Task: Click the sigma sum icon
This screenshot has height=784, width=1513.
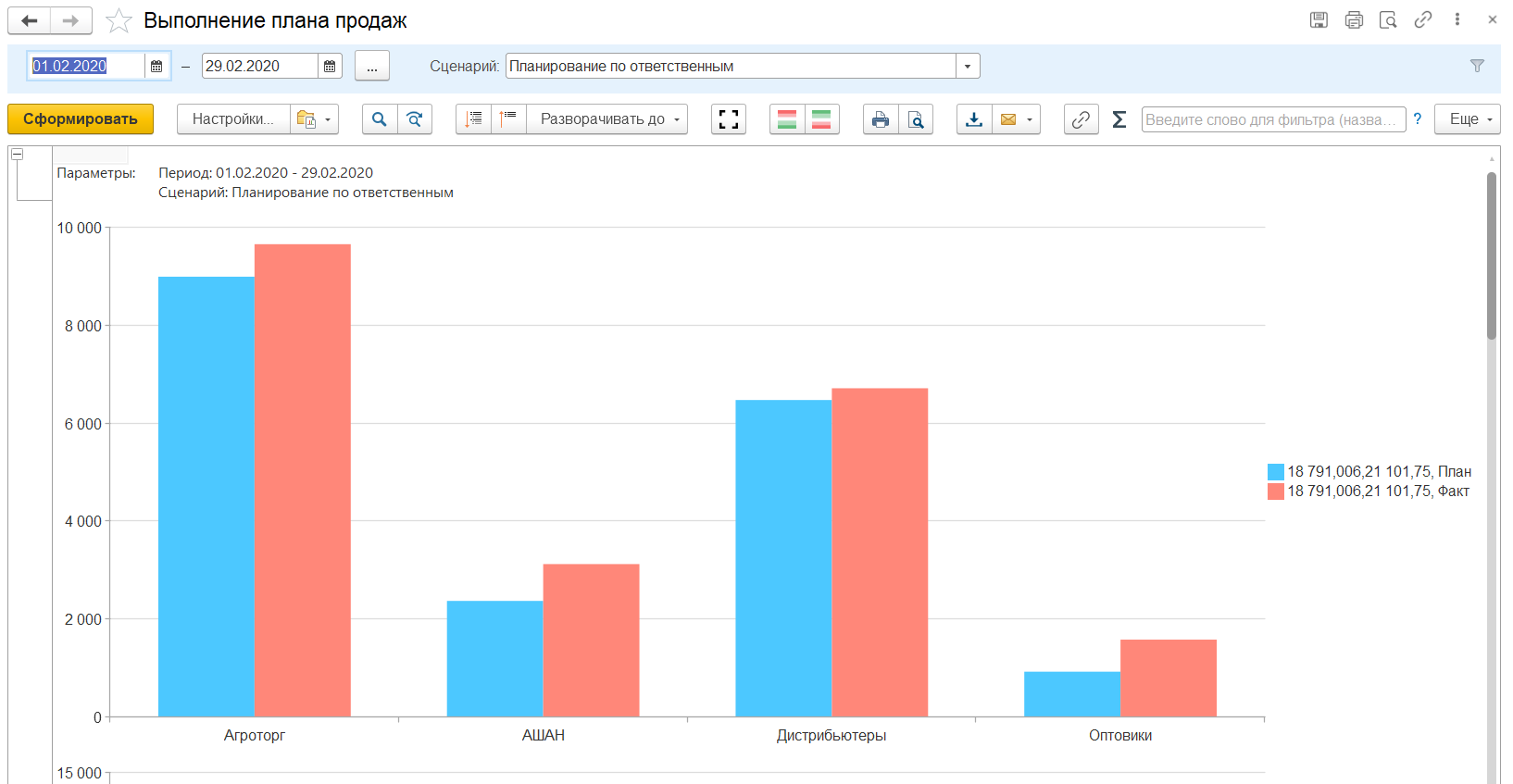Action: 1119,119
